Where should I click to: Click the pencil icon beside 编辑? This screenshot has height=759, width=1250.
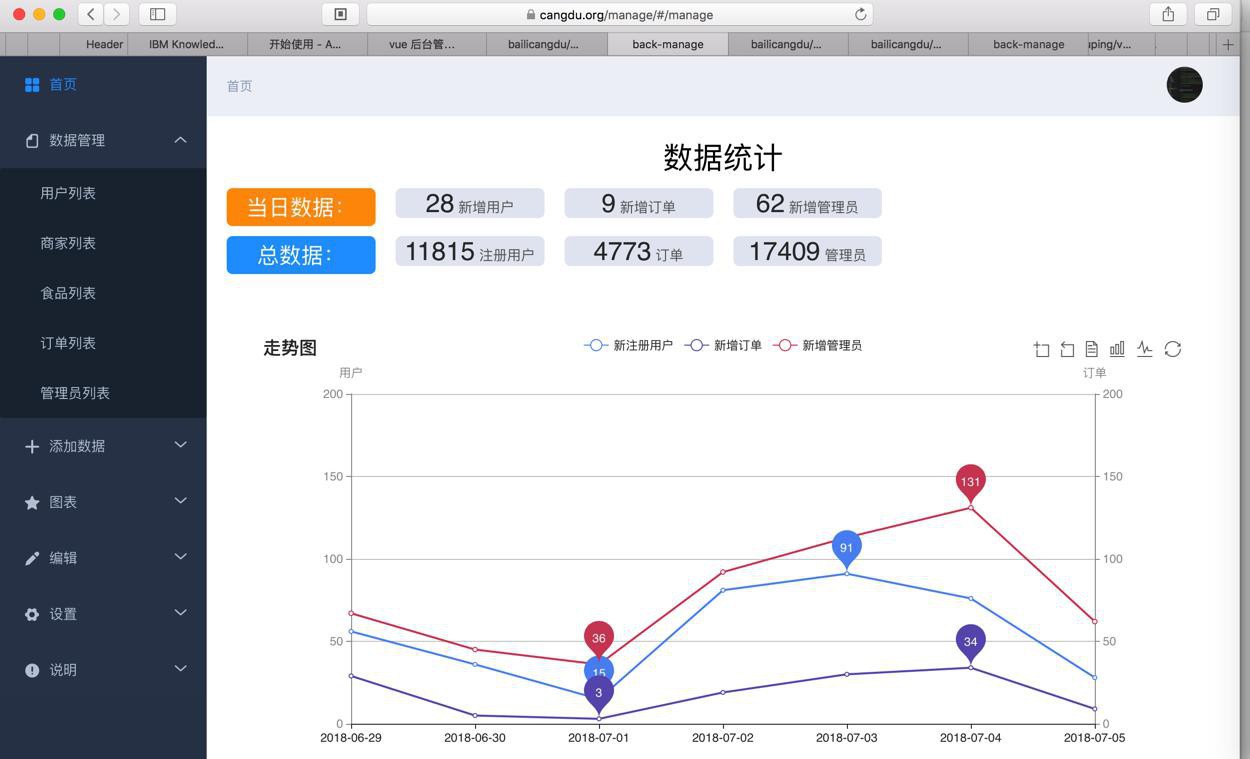point(32,558)
